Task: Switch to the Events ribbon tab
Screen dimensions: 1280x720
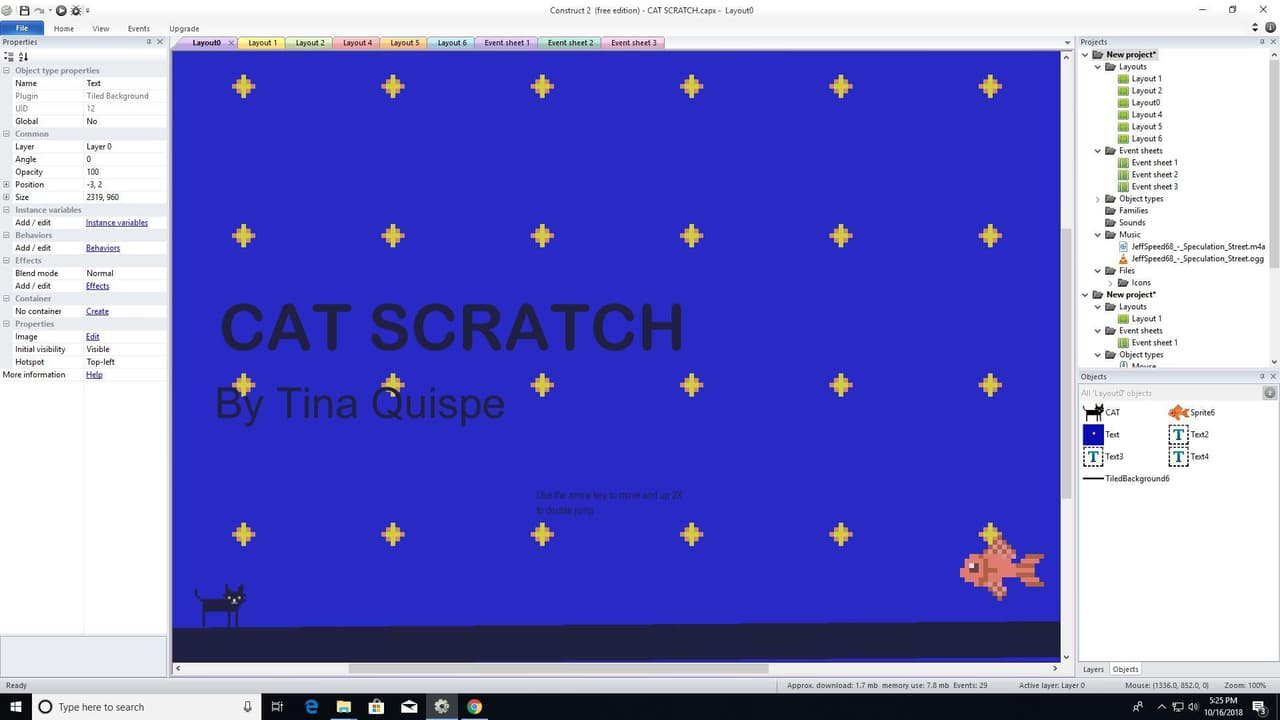Action: coord(138,29)
